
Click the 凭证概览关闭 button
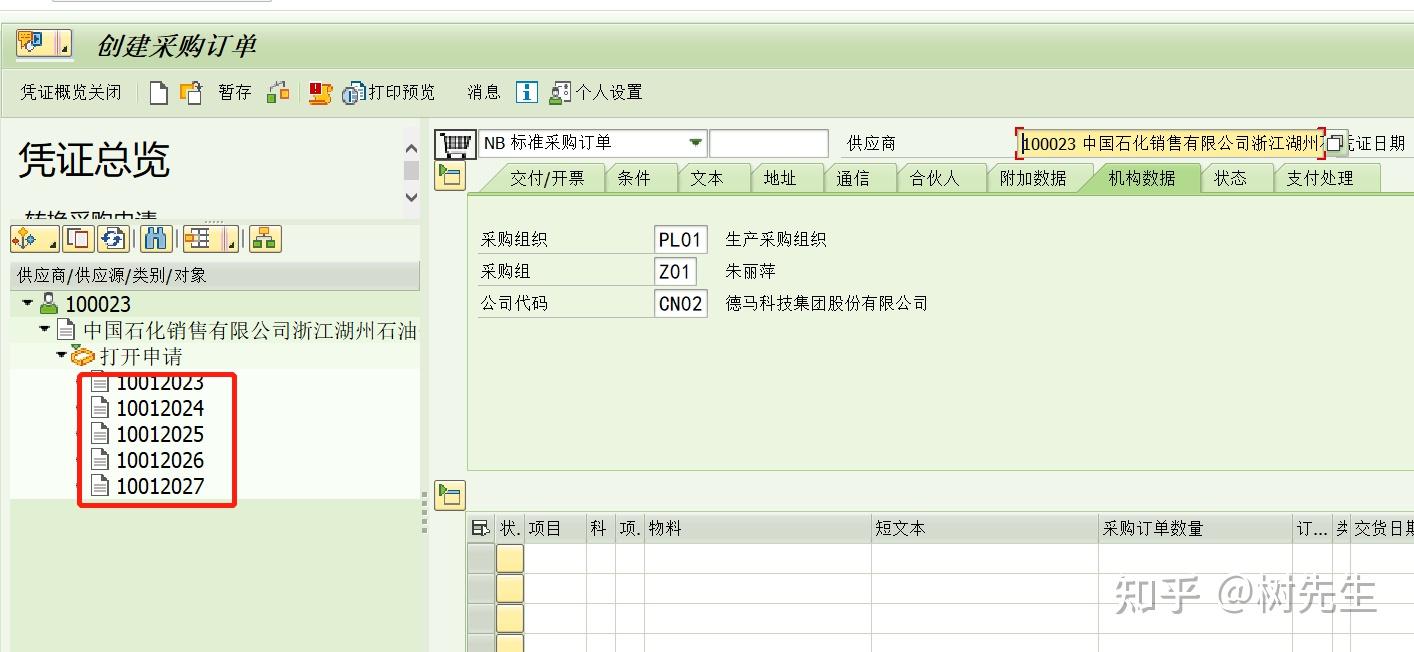pos(69,91)
